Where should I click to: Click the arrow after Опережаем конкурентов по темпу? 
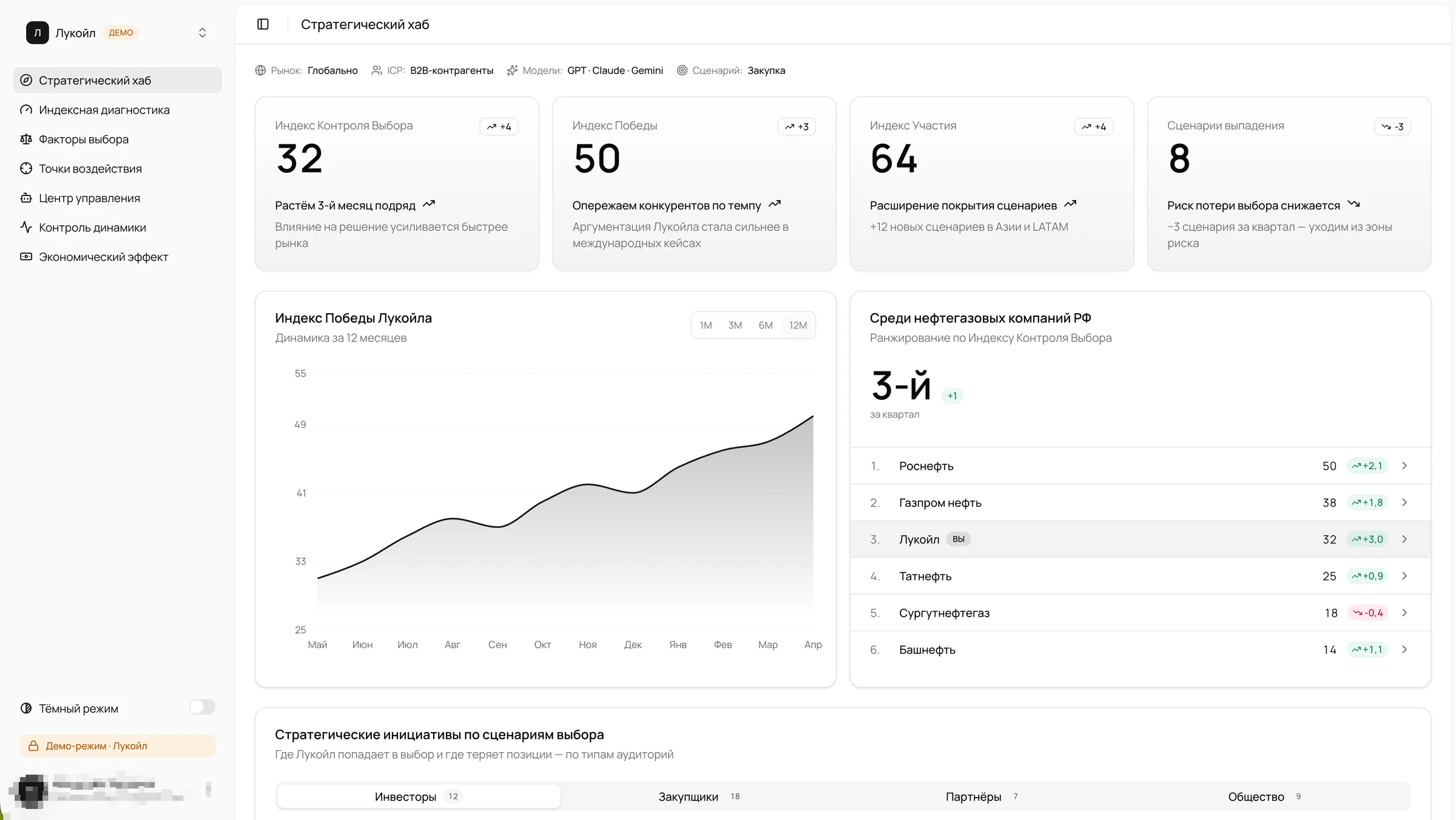click(775, 205)
